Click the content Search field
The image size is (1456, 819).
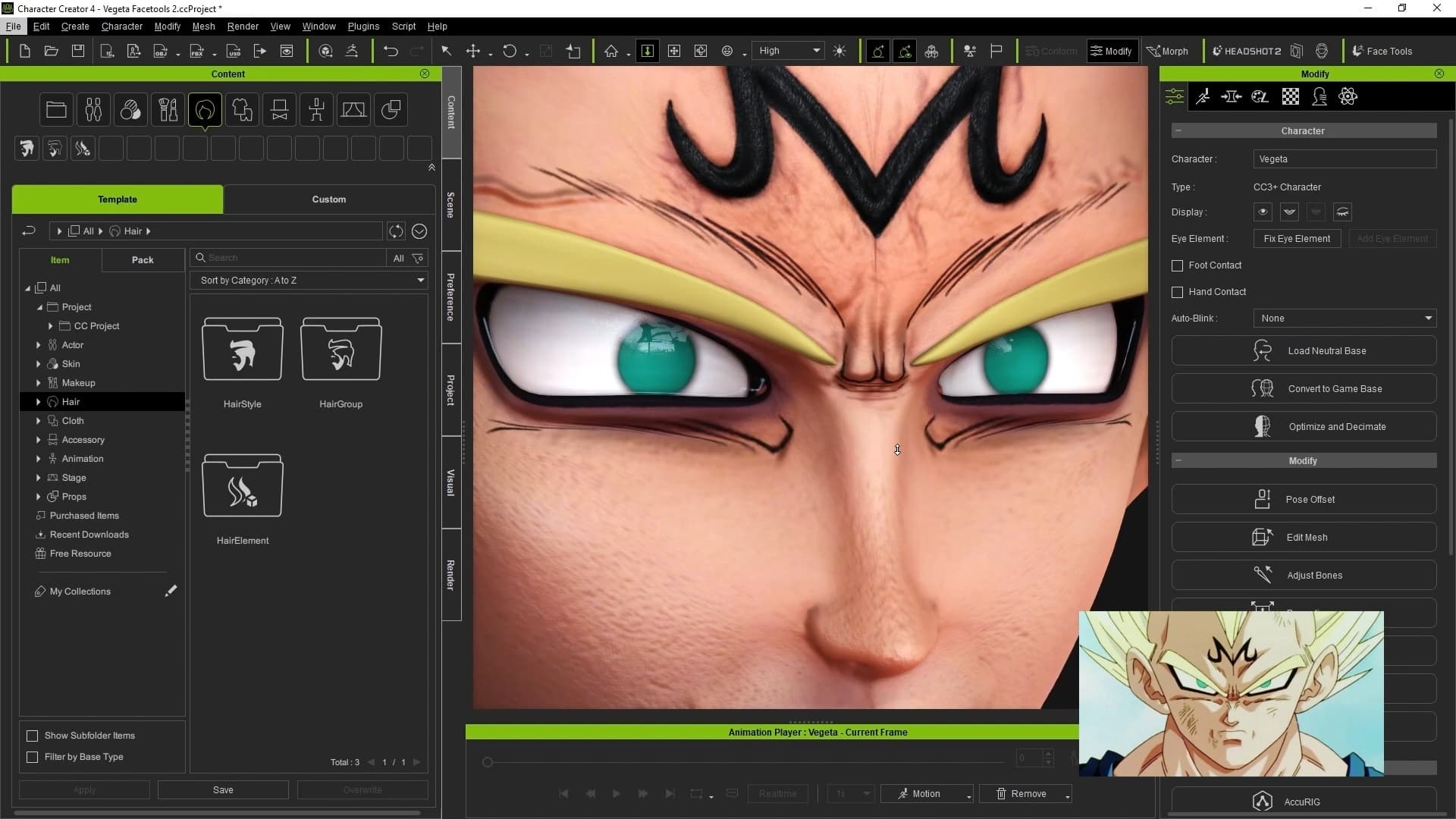coord(288,258)
